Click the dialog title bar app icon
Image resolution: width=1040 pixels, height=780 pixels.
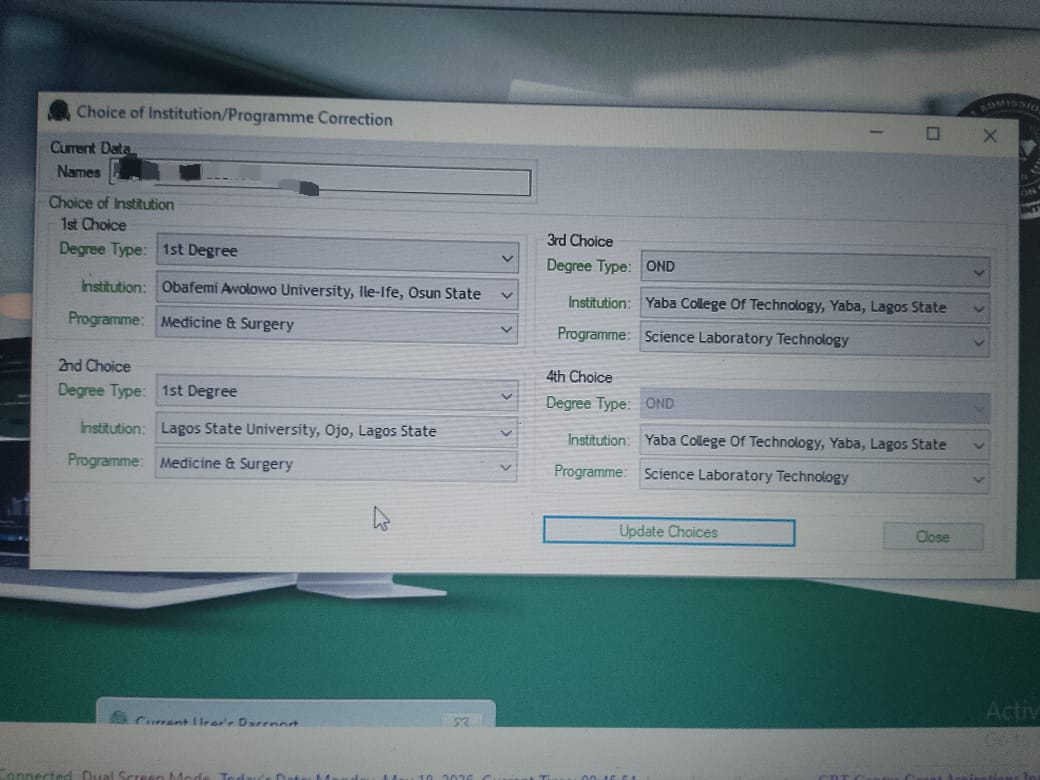point(59,111)
